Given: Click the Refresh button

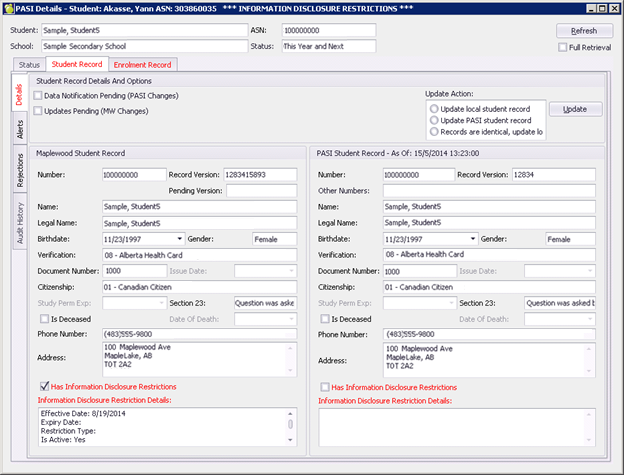Looking at the screenshot, I should (583, 31).
